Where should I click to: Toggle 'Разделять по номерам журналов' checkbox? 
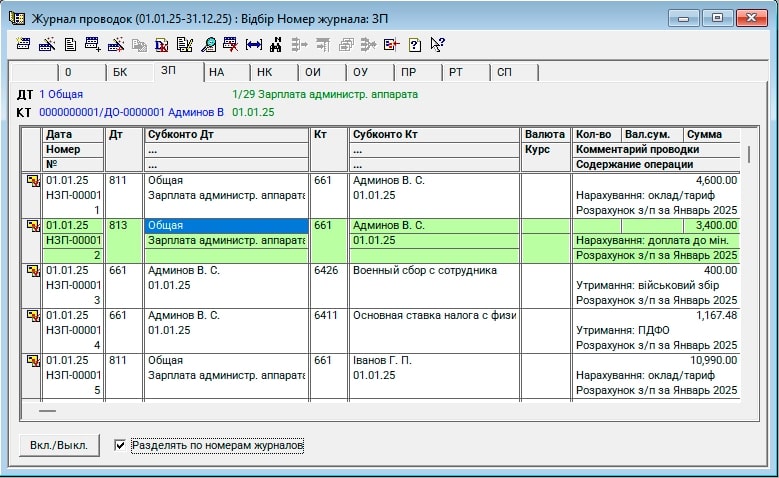(121, 445)
